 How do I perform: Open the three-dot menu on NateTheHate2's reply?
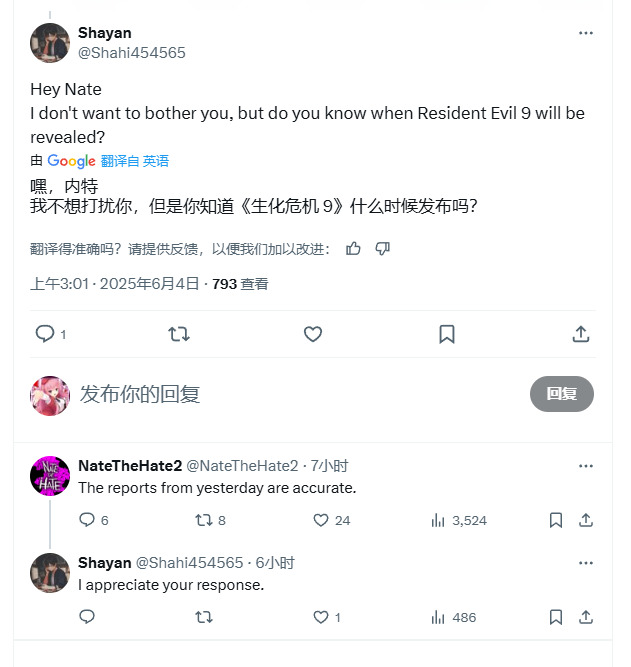coord(586,466)
